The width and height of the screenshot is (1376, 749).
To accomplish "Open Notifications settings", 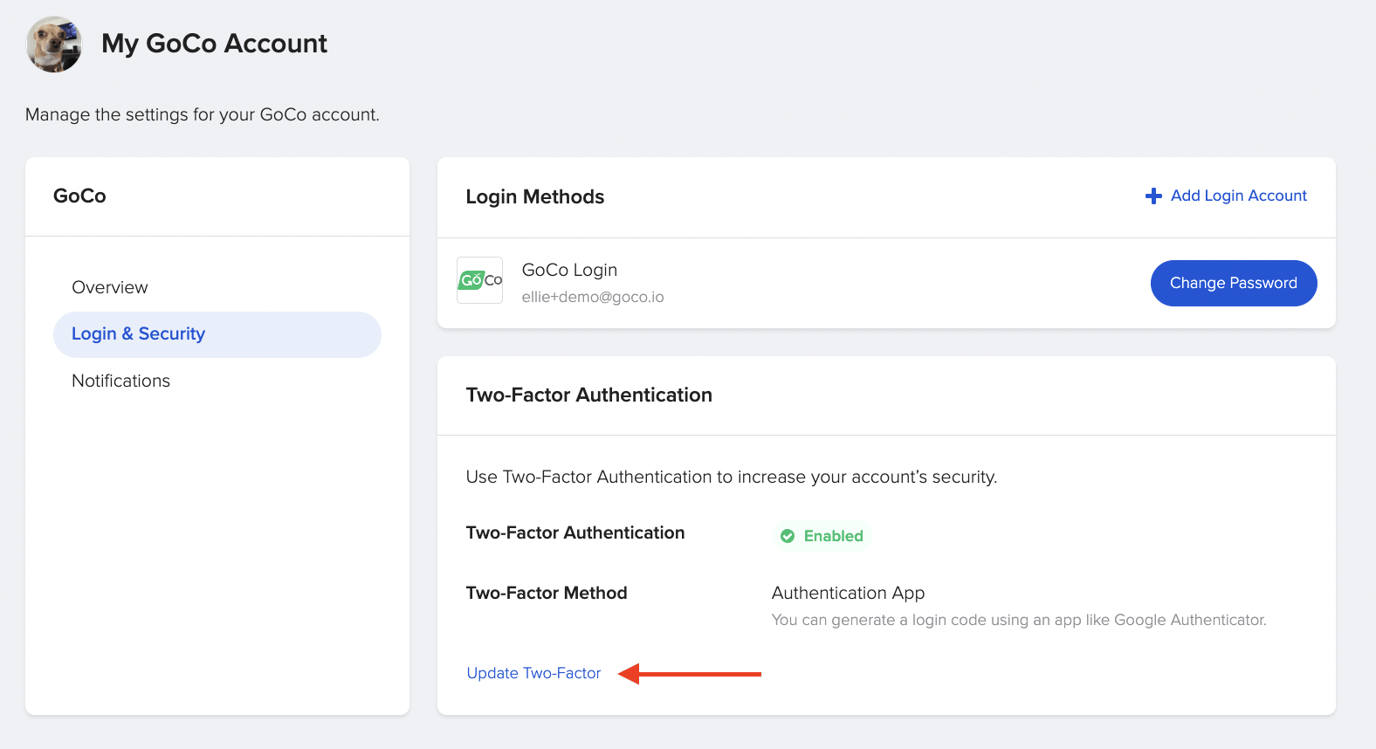I will (x=120, y=380).
